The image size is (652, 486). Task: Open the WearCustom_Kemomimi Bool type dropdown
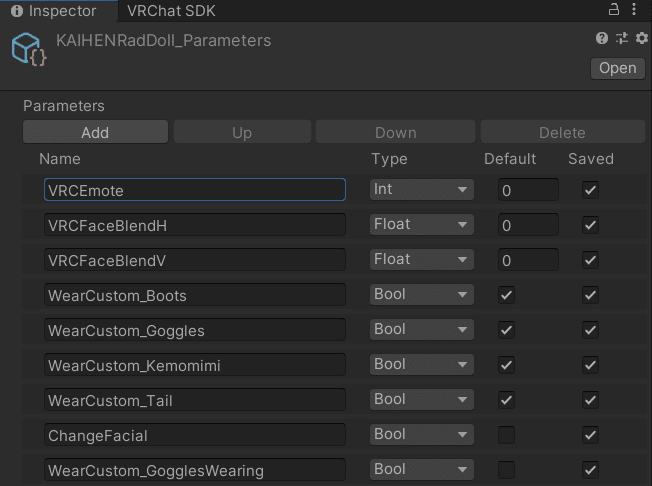coord(422,364)
